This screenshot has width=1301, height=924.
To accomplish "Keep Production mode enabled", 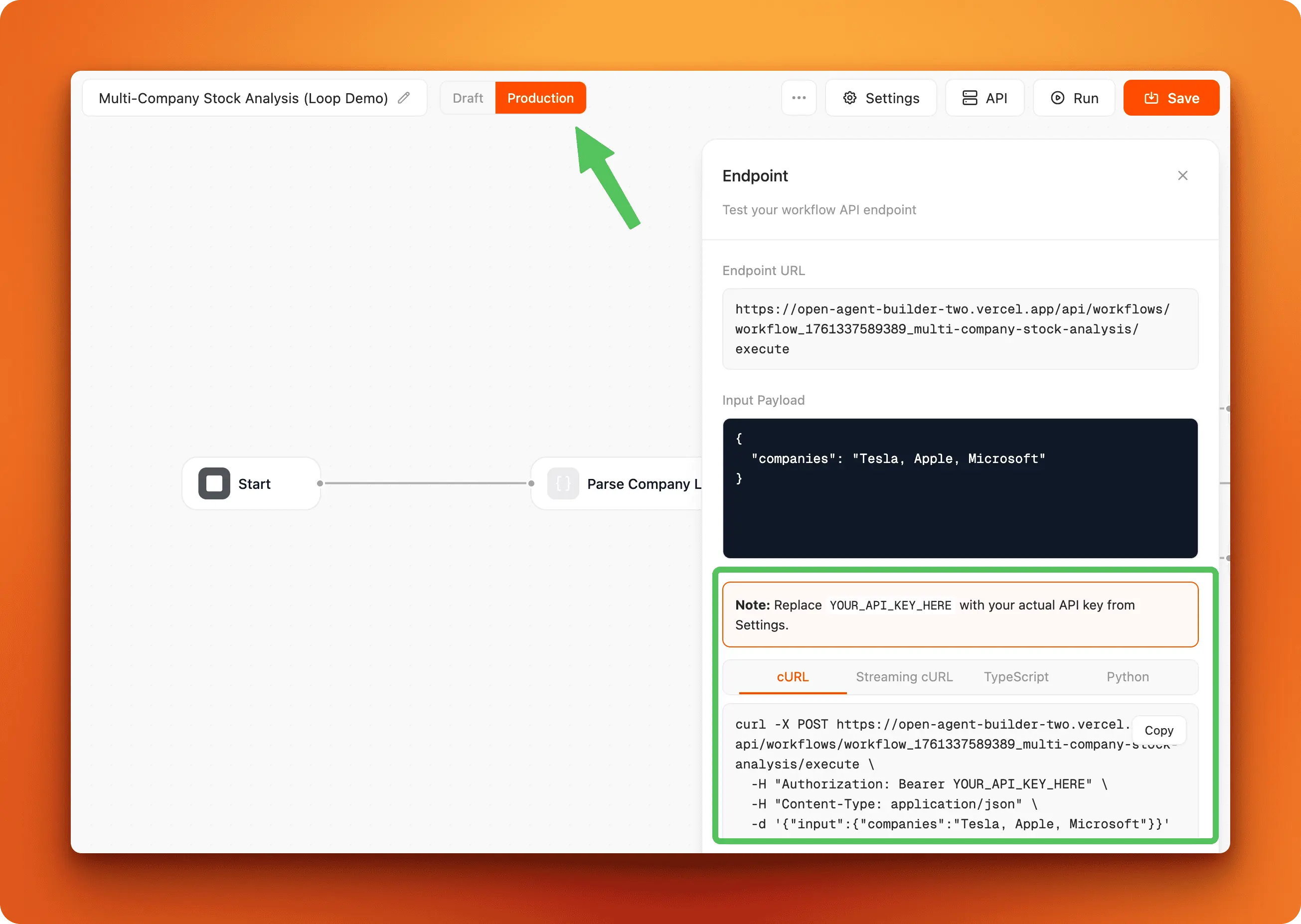I will click(x=541, y=97).
